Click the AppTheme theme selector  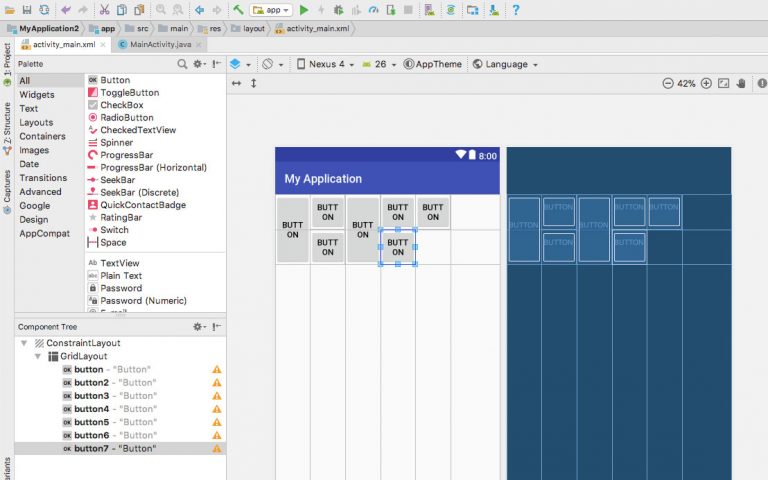click(x=432, y=64)
